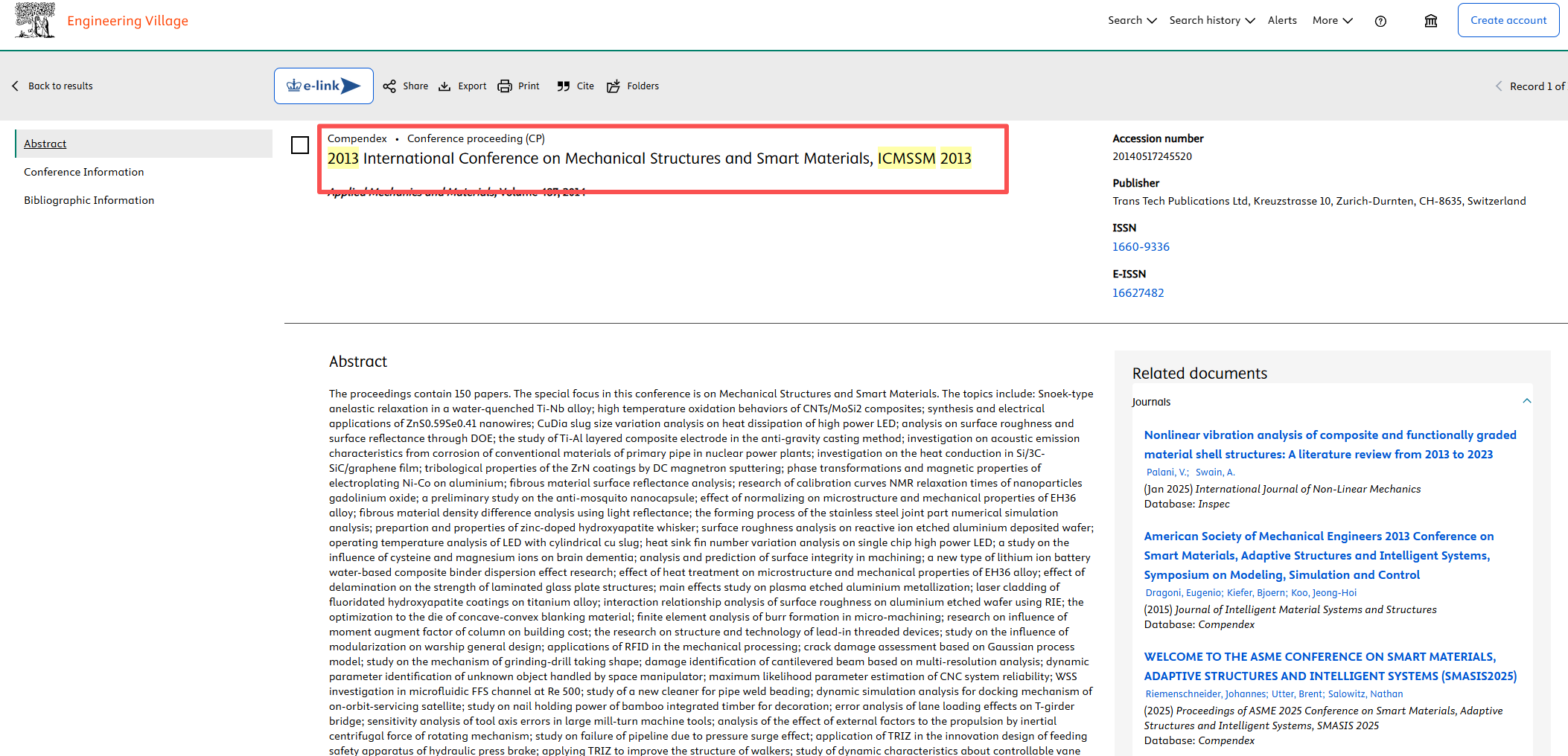Expand the More menu

click(1332, 21)
